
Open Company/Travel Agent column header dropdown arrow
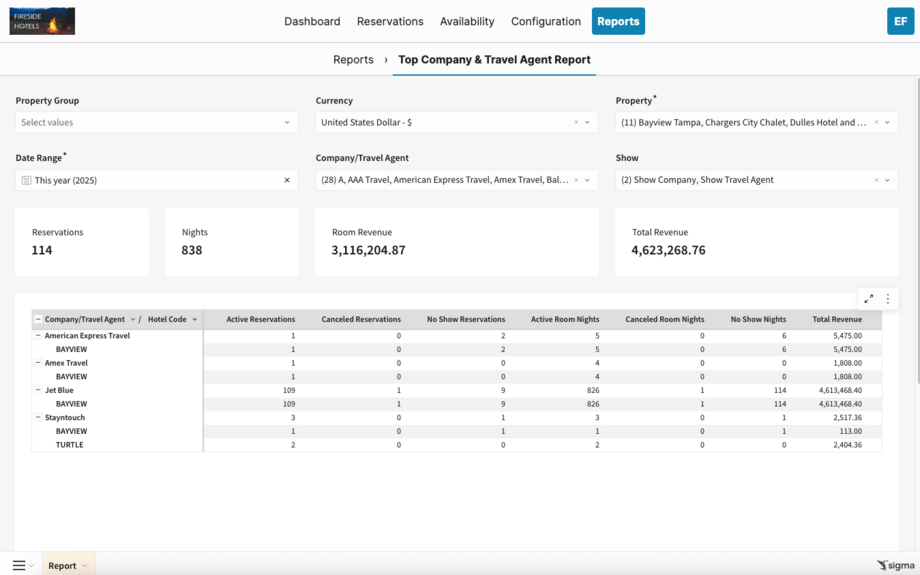[x=133, y=320]
